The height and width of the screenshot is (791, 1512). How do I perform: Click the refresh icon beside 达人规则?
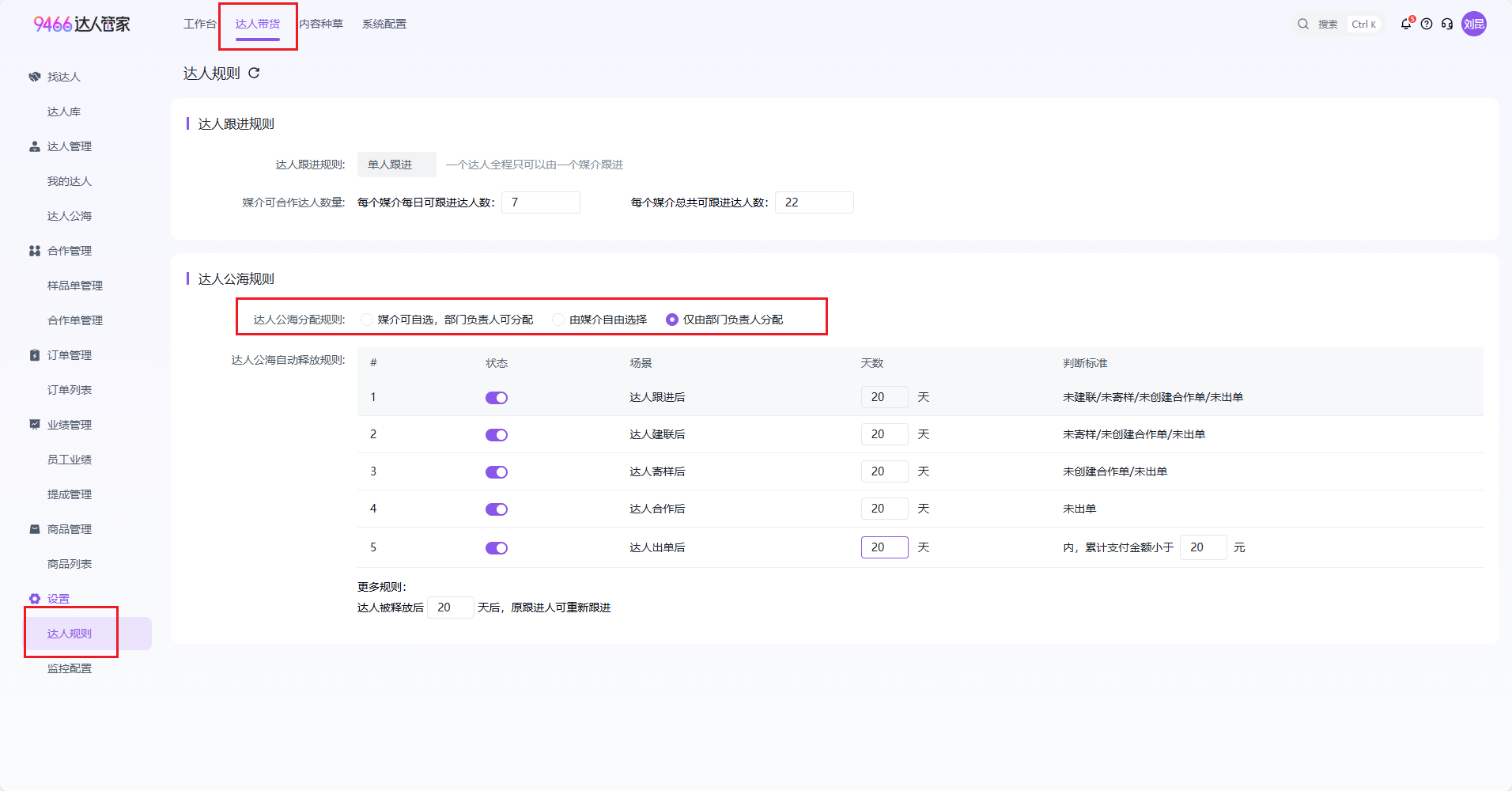pyautogui.click(x=254, y=73)
